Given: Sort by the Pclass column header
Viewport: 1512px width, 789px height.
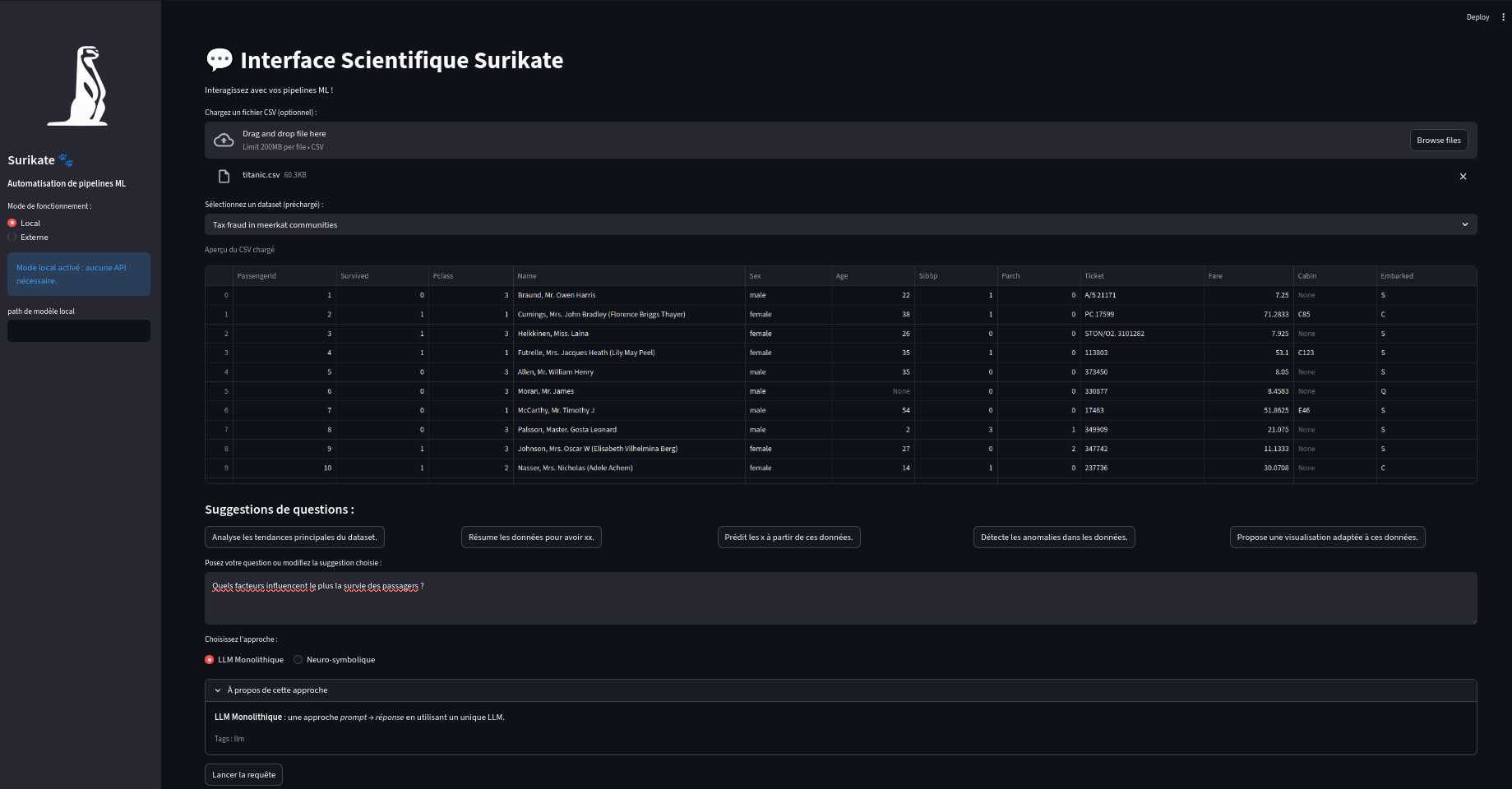Looking at the screenshot, I should pos(471,276).
